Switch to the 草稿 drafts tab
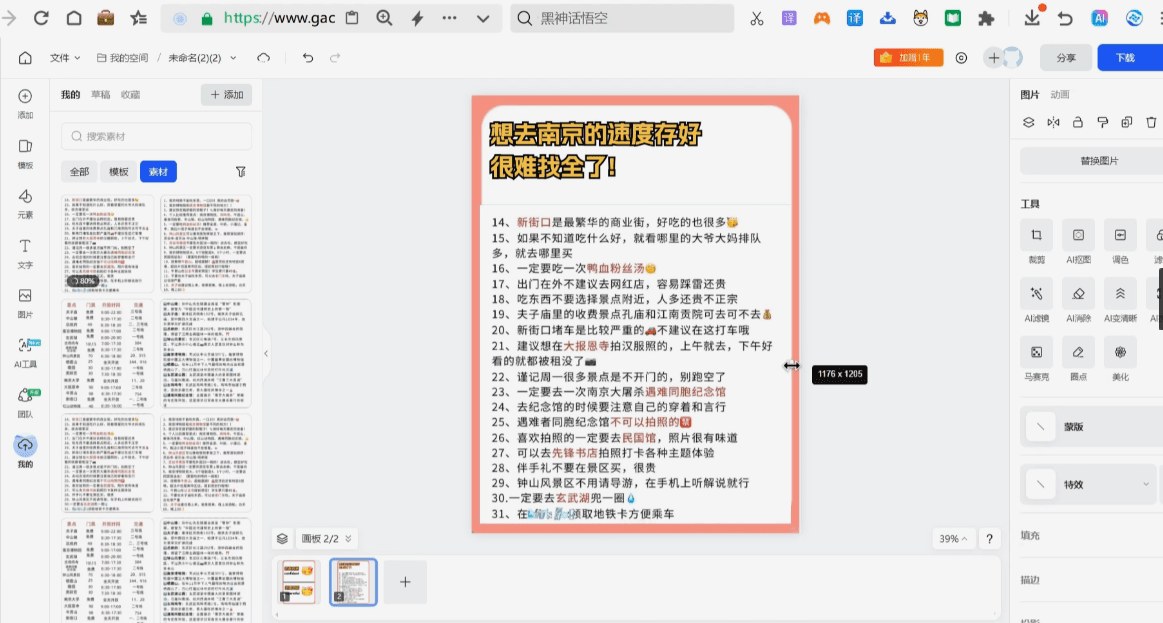This screenshot has height=623, width=1163. 100,94
